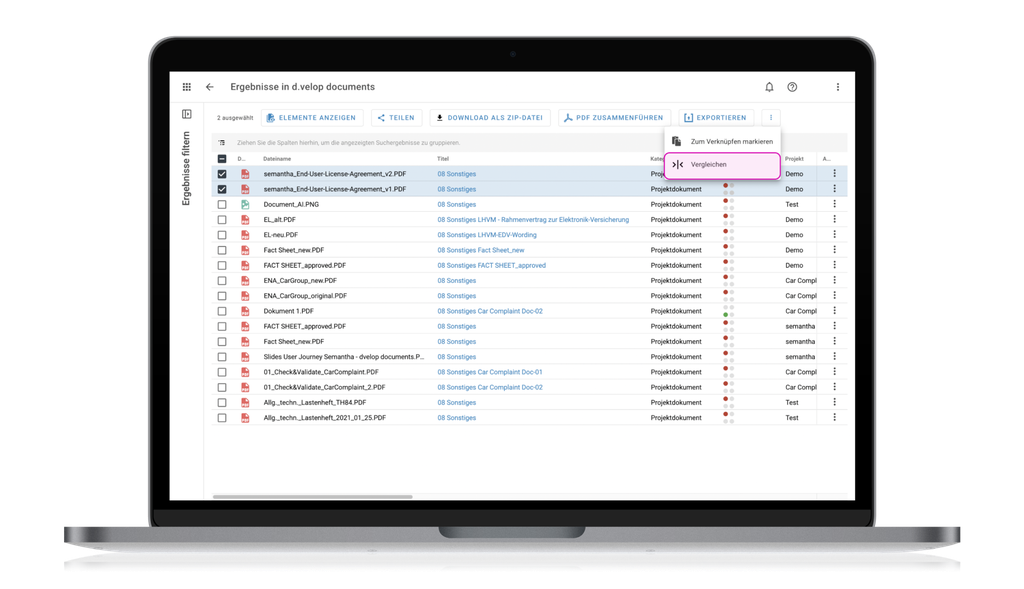Viewport: 1024px width, 589px height.
Task: Select Zum Verknüpfen markieren menu entry
Action: coord(722,141)
